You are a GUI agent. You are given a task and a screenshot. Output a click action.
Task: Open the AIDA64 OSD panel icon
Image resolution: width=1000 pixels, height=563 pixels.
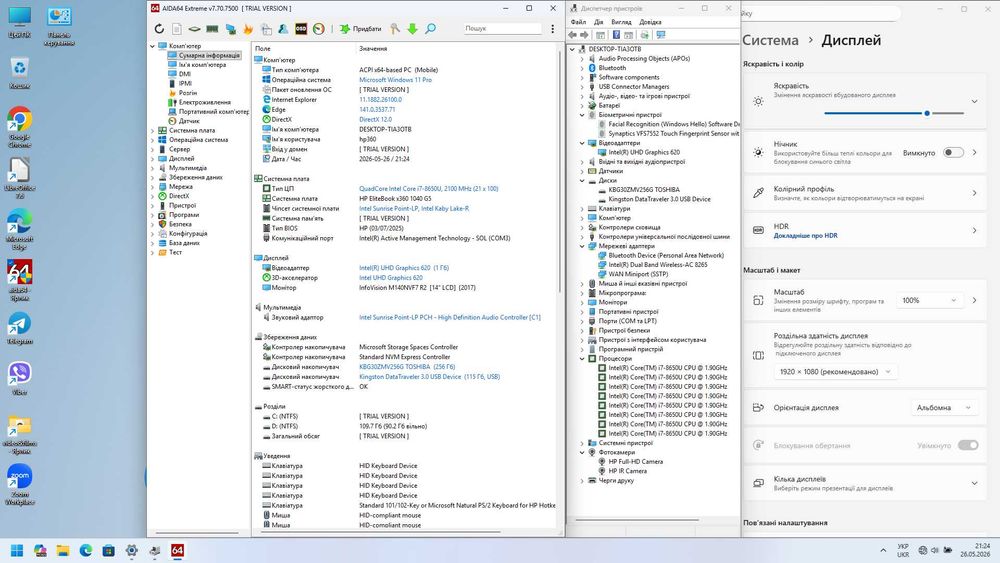pos(301,29)
